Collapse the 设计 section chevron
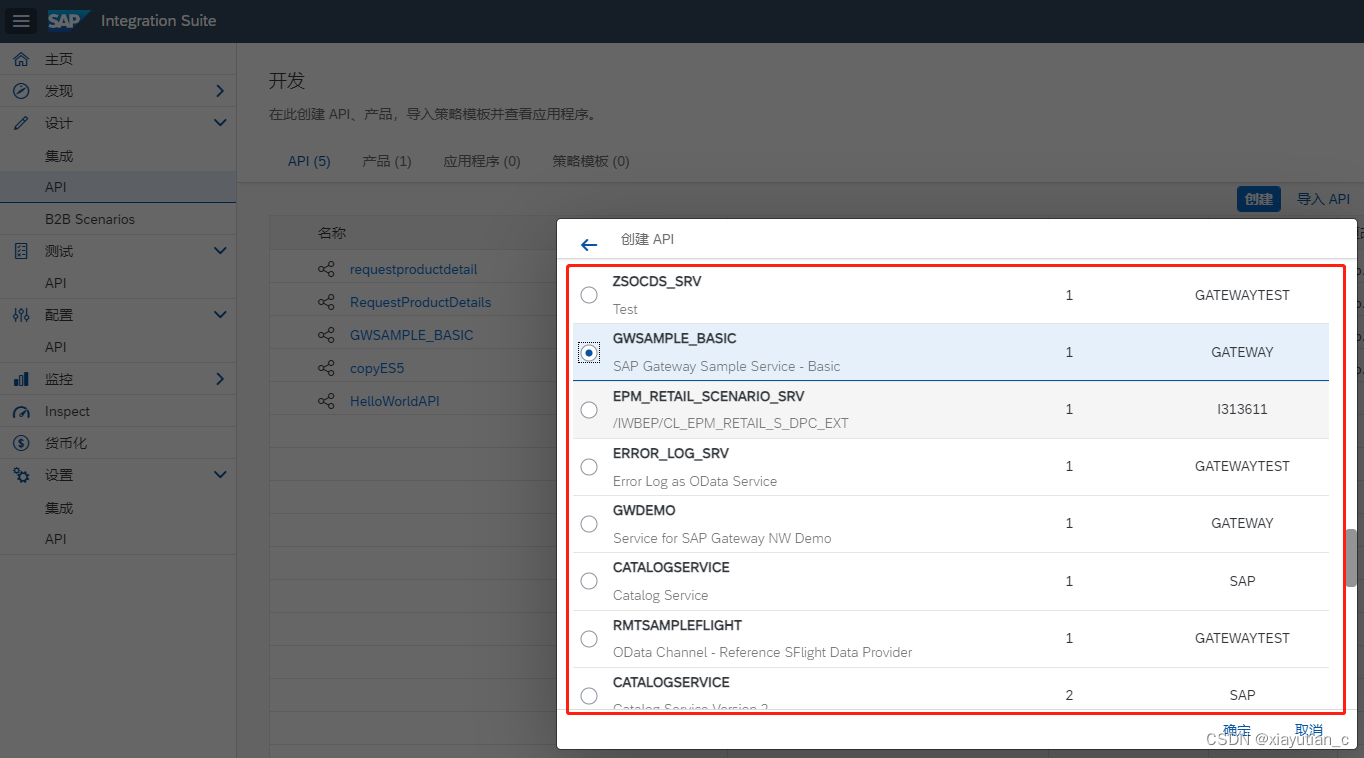The width and height of the screenshot is (1364, 758). [x=220, y=123]
